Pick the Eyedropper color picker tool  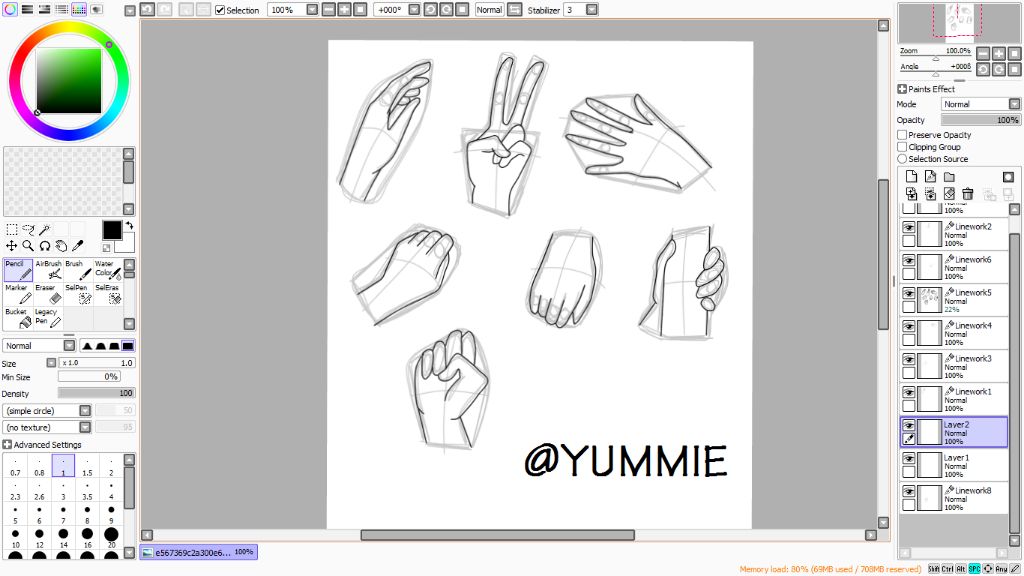pyautogui.click(x=77, y=246)
